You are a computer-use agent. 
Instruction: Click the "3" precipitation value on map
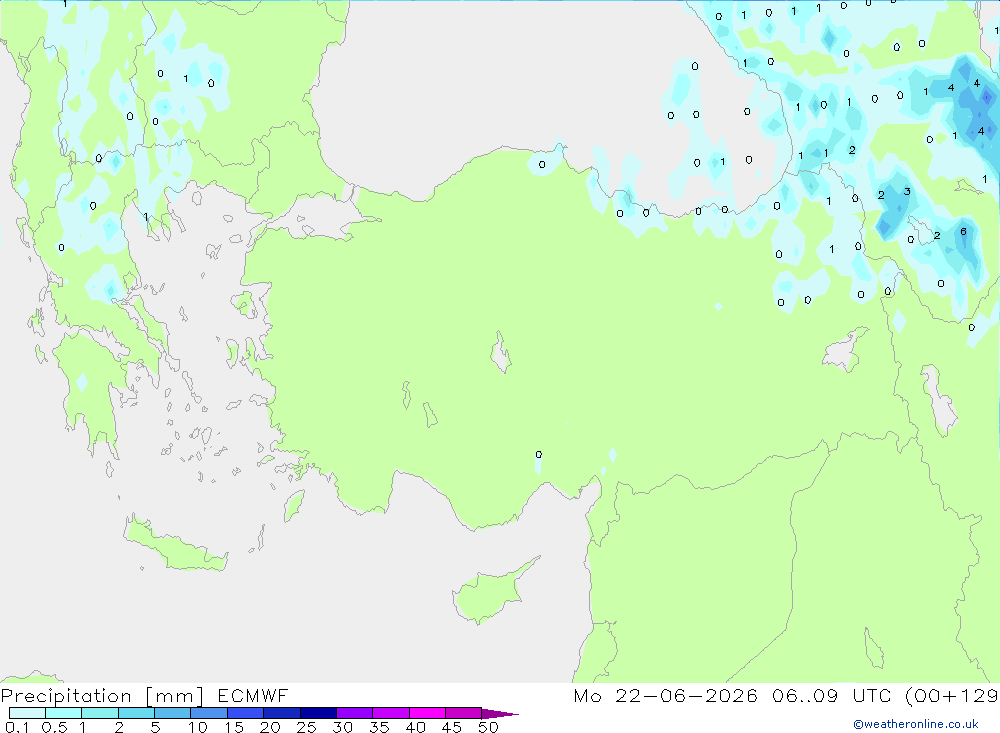(x=907, y=191)
